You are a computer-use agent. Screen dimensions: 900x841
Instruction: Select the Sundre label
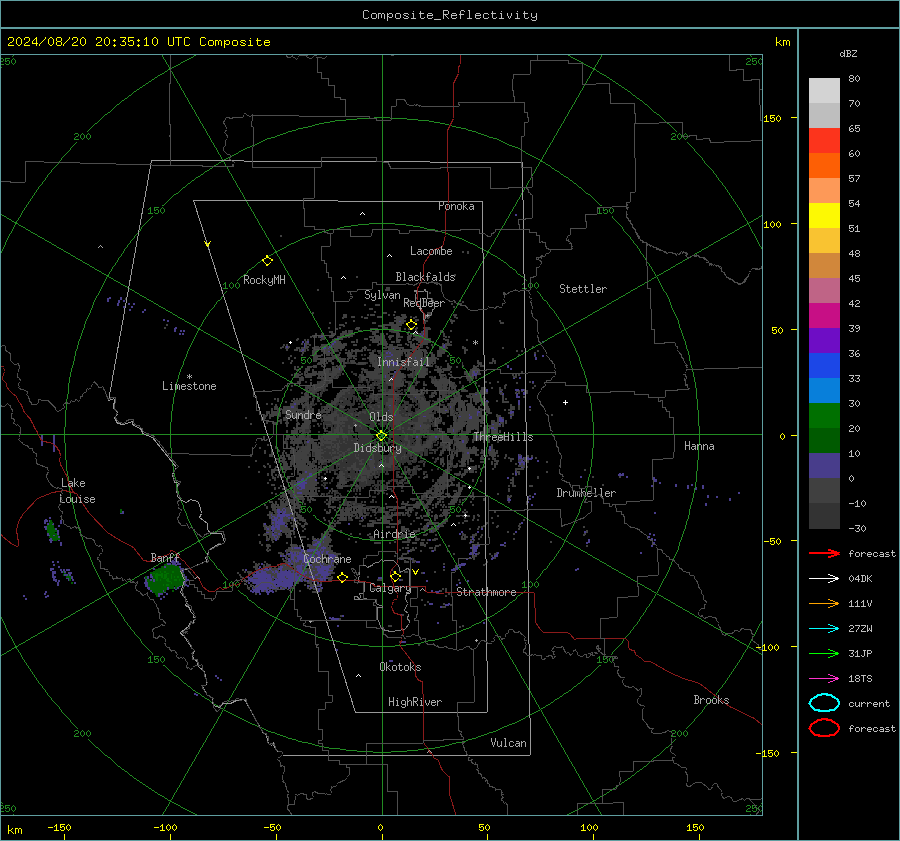[x=302, y=414]
